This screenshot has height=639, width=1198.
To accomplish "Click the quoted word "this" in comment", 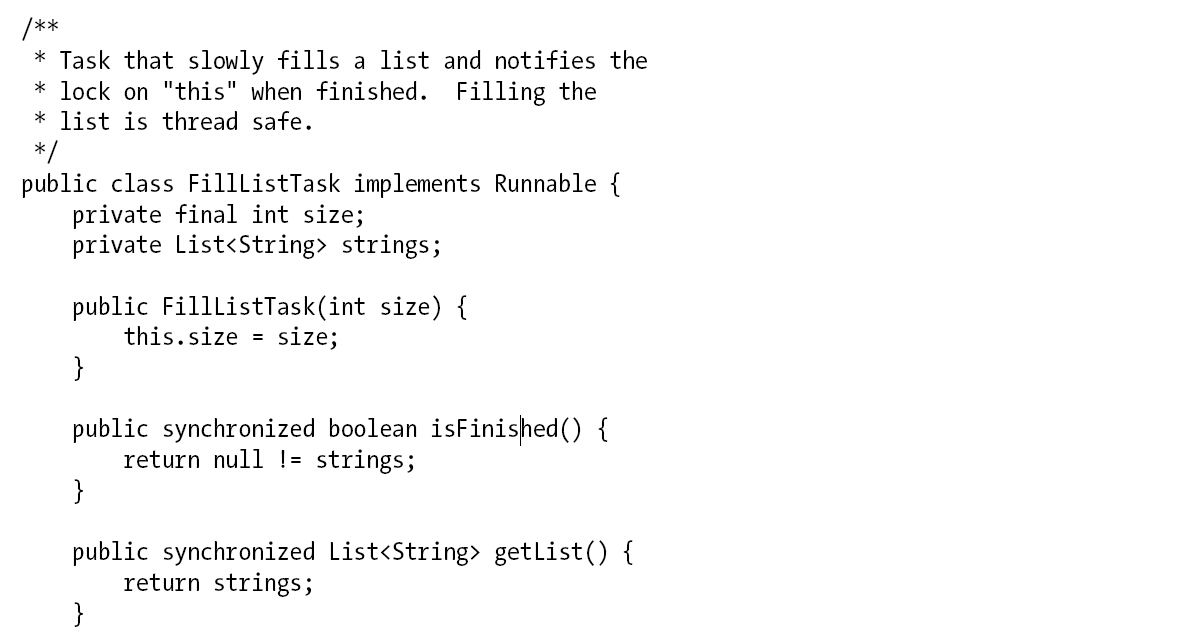I will 199,91.
